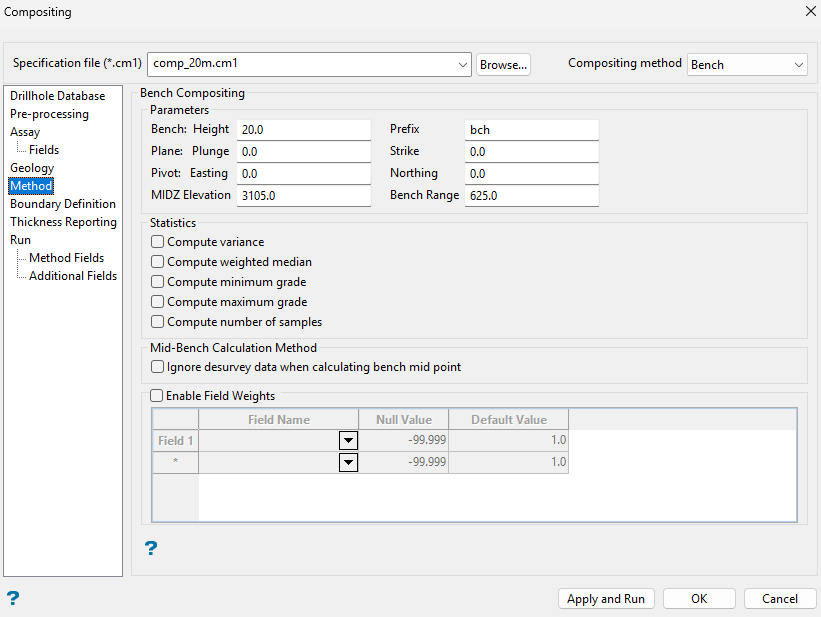Open Method Fields under Run

66,258
